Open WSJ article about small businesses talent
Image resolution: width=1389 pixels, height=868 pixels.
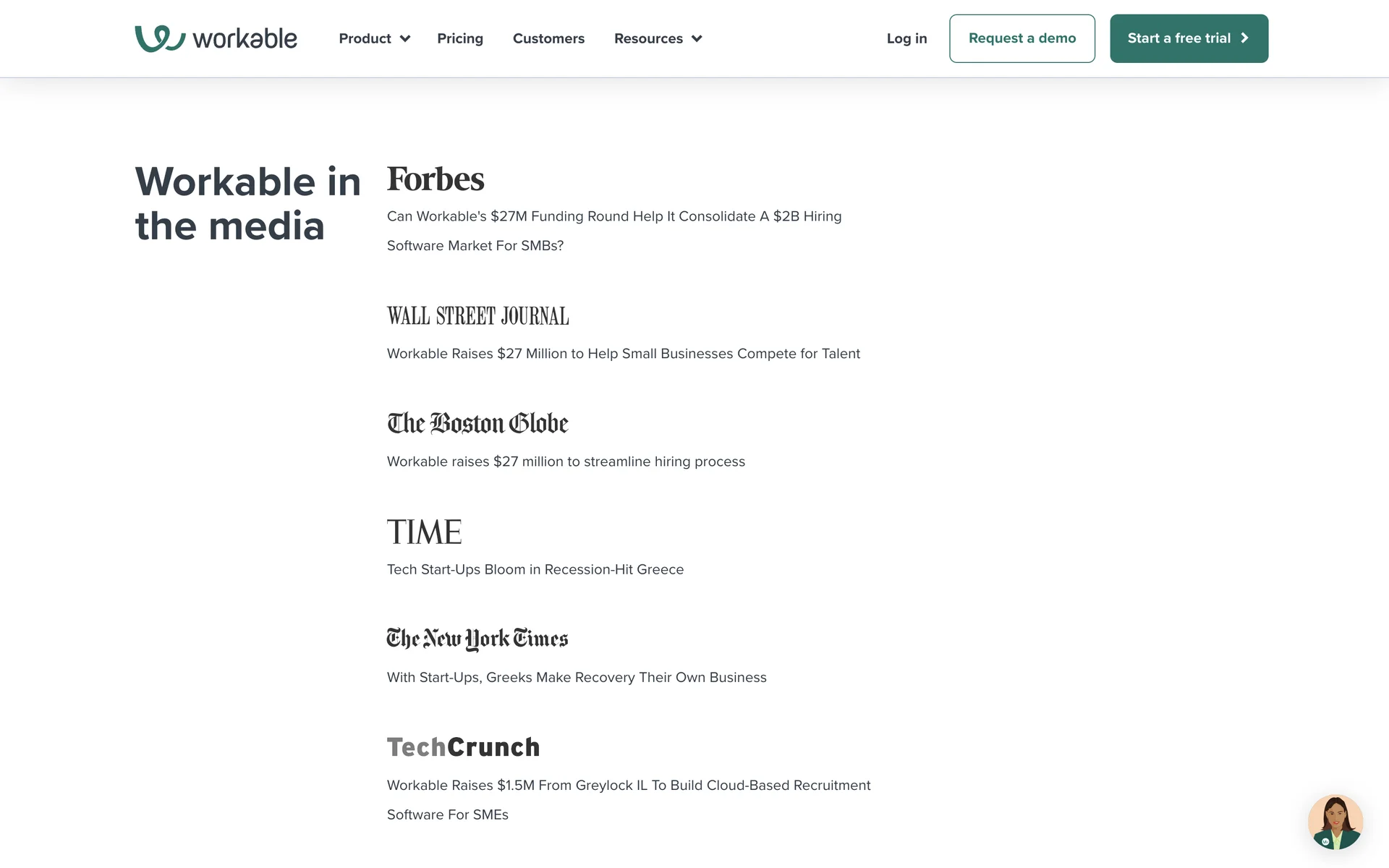[623, 354]
